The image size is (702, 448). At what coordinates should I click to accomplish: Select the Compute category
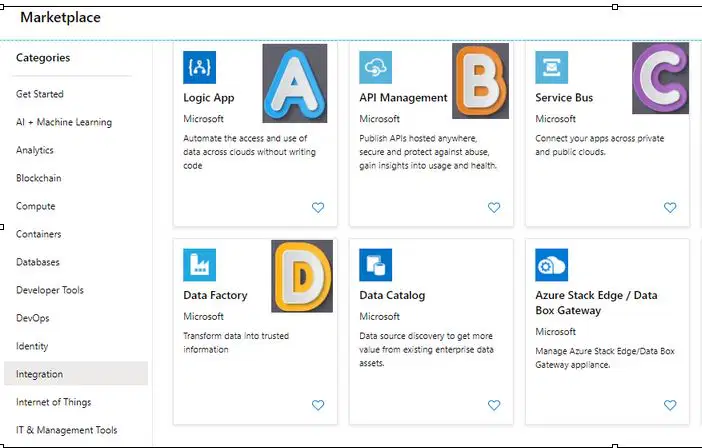pos(36,206)
